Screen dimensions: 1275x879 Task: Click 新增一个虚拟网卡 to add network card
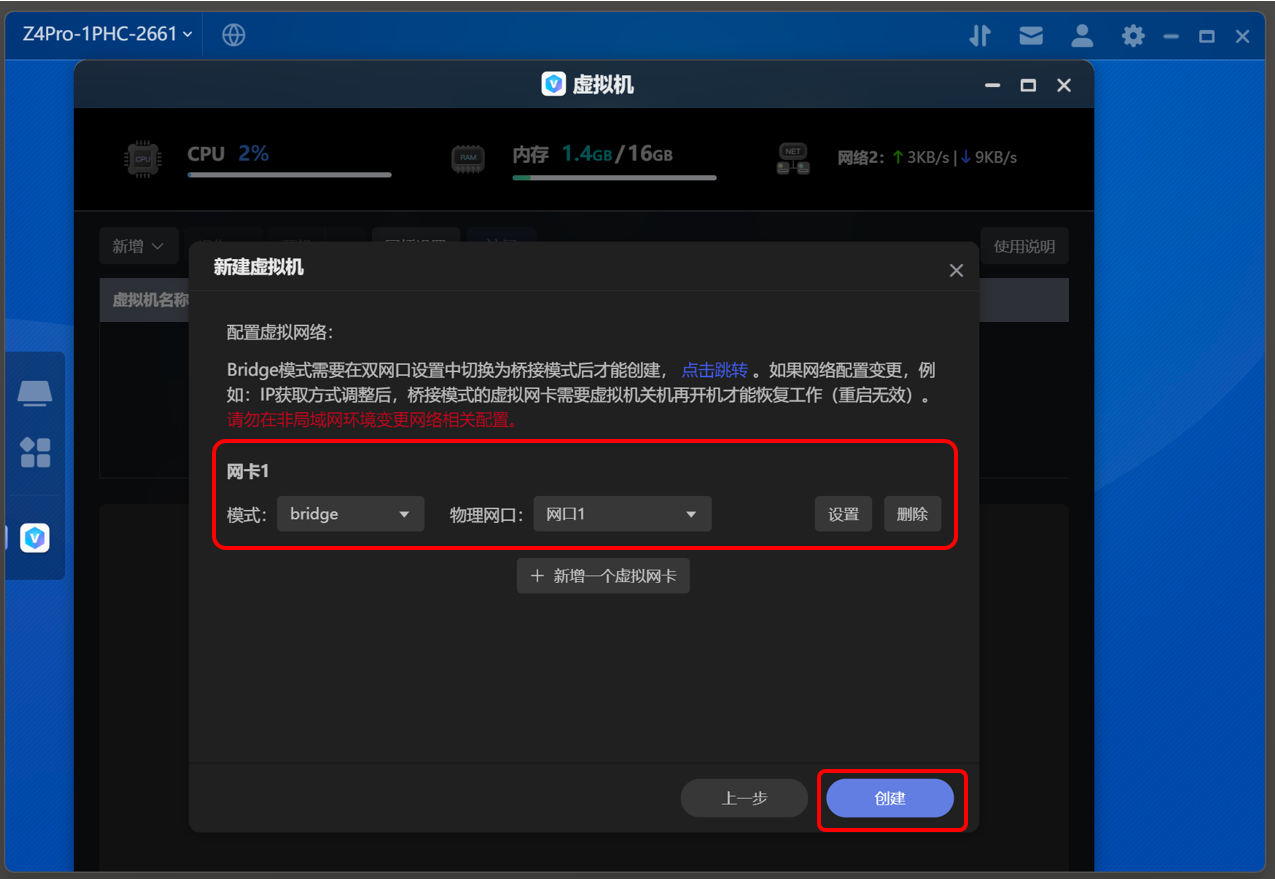[603, 575]
